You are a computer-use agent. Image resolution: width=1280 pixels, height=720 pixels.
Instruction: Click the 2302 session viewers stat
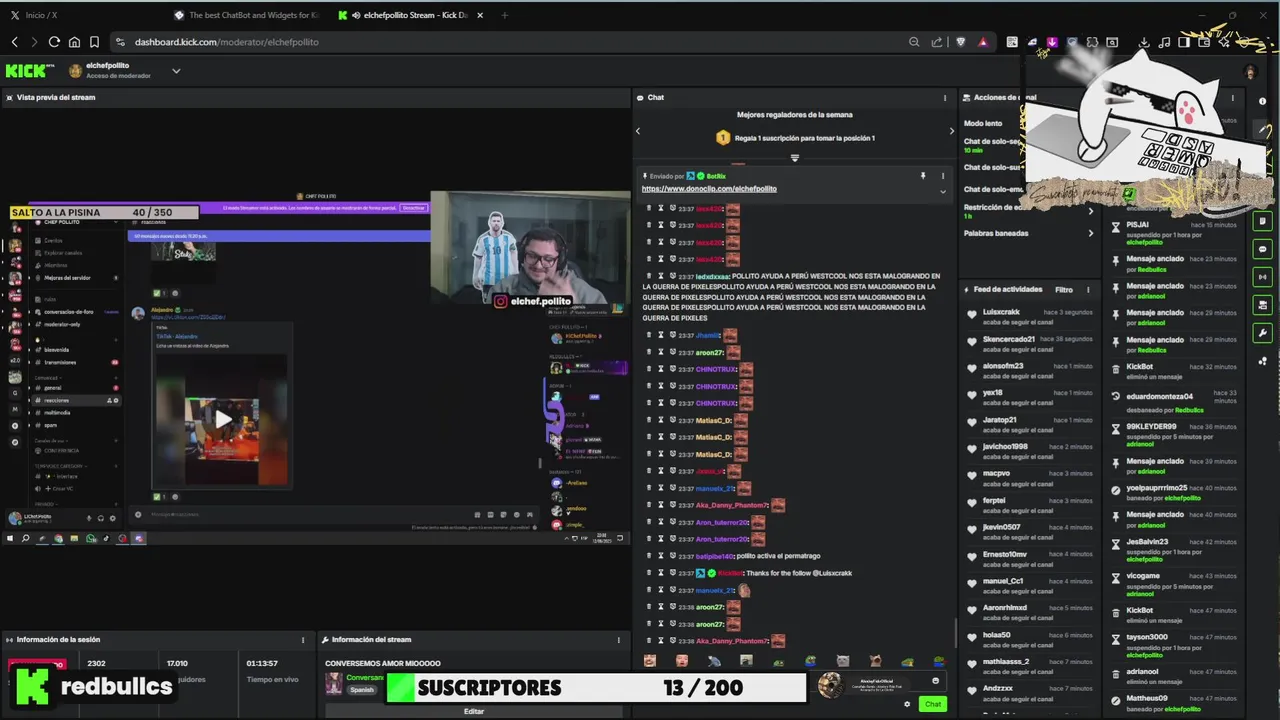point(97,664)
